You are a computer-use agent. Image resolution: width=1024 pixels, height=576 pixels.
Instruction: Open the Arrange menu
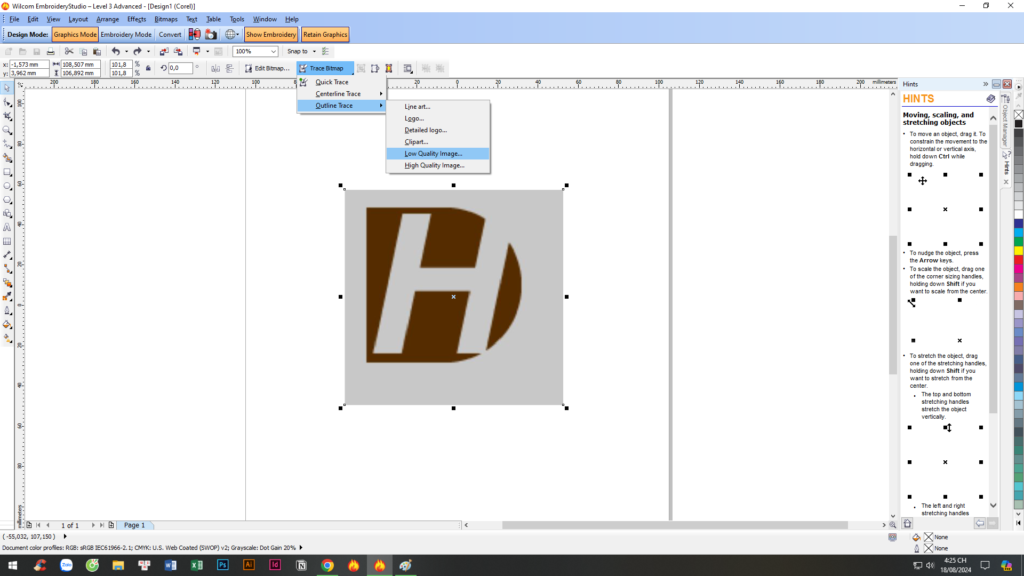click(x=108, y=19)
